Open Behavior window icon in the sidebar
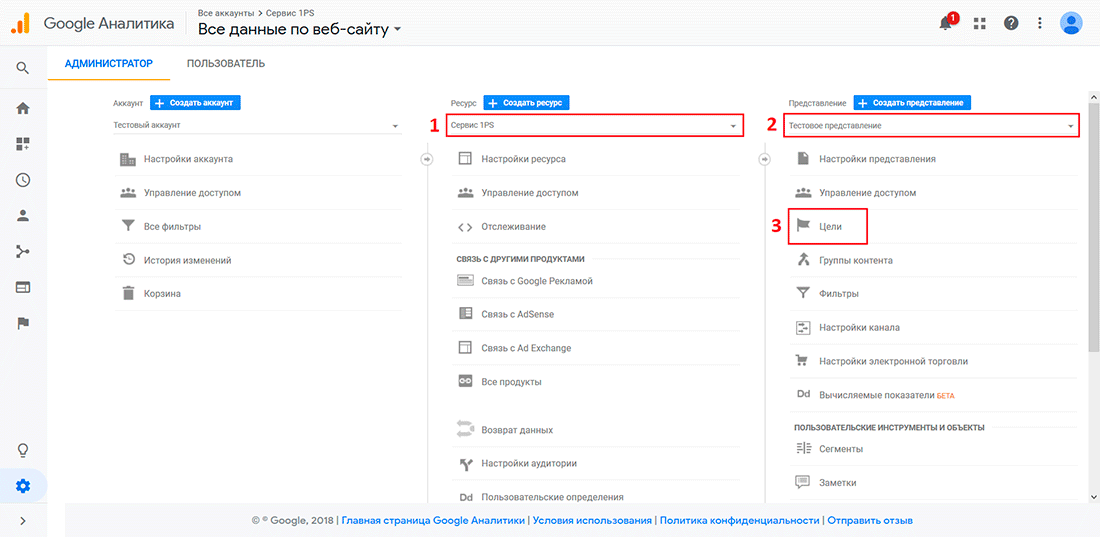 coord(23,288)
